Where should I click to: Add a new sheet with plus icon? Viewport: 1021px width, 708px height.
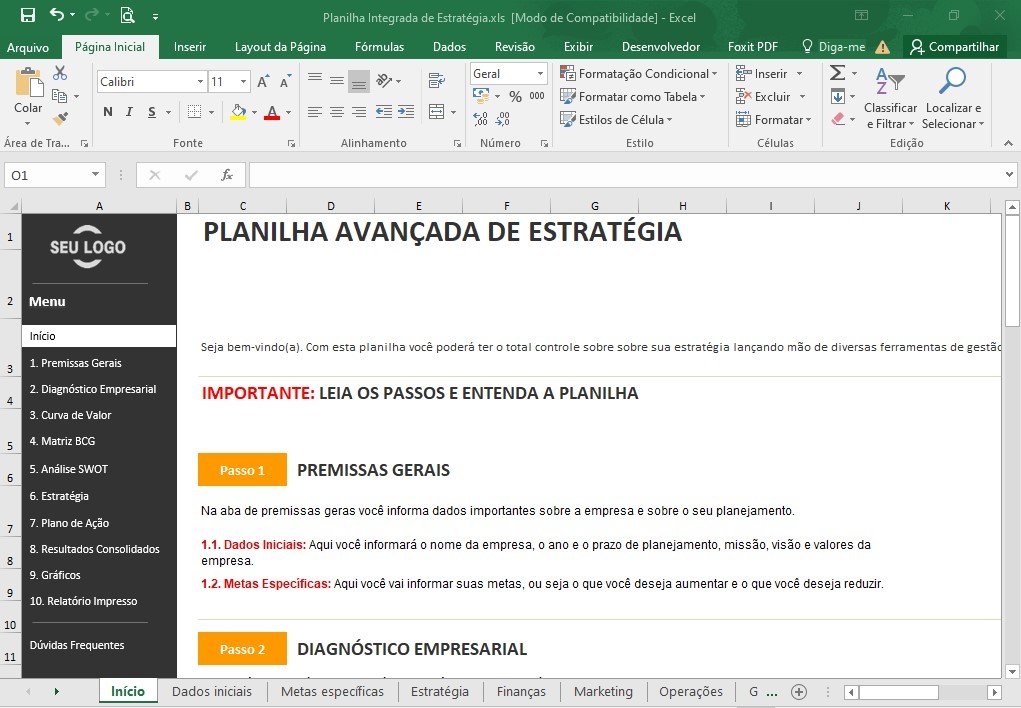click(799, 692)
